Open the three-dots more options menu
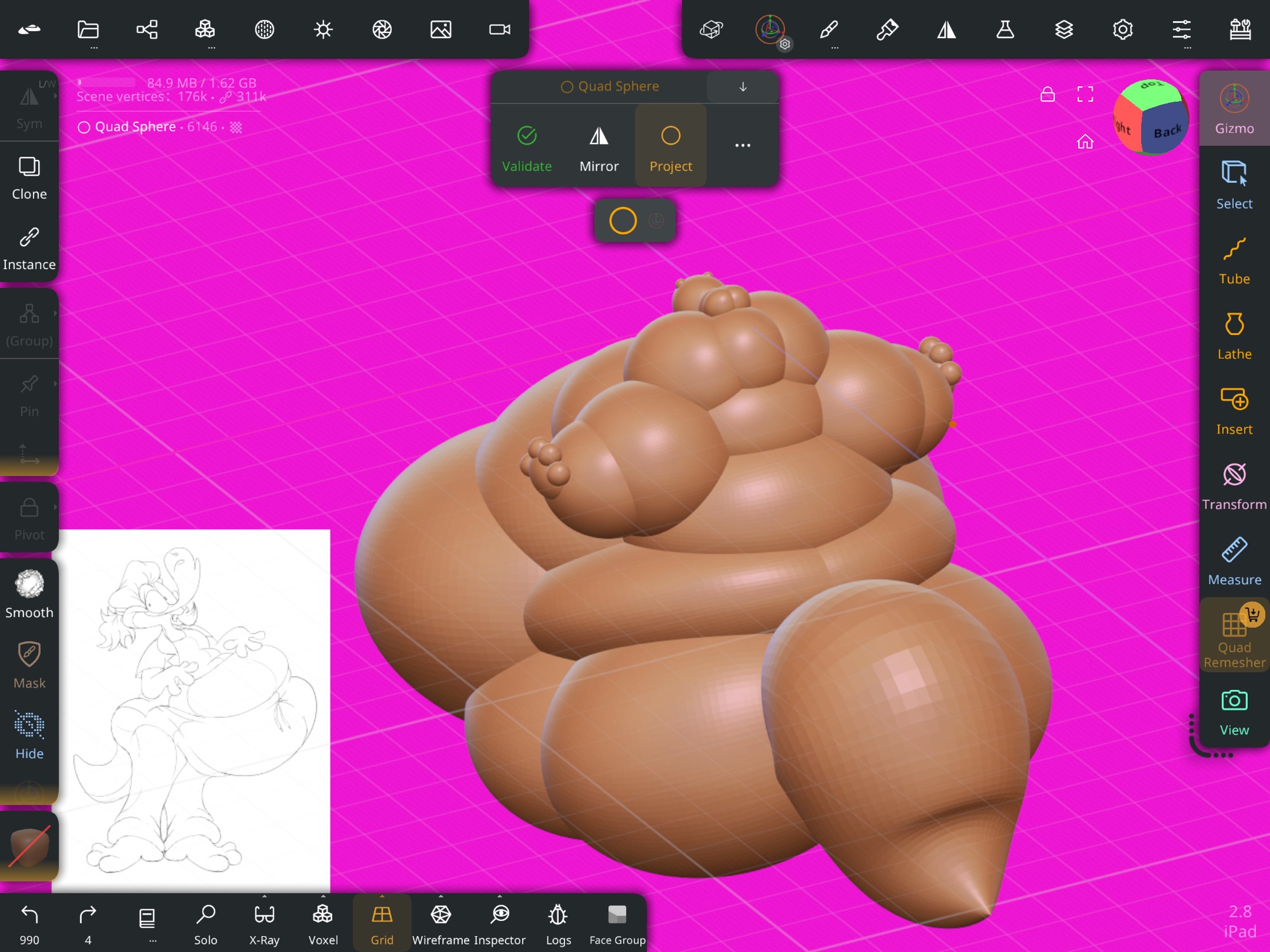The width and height of the screenshot is (1270, 952). coord(742,146)
